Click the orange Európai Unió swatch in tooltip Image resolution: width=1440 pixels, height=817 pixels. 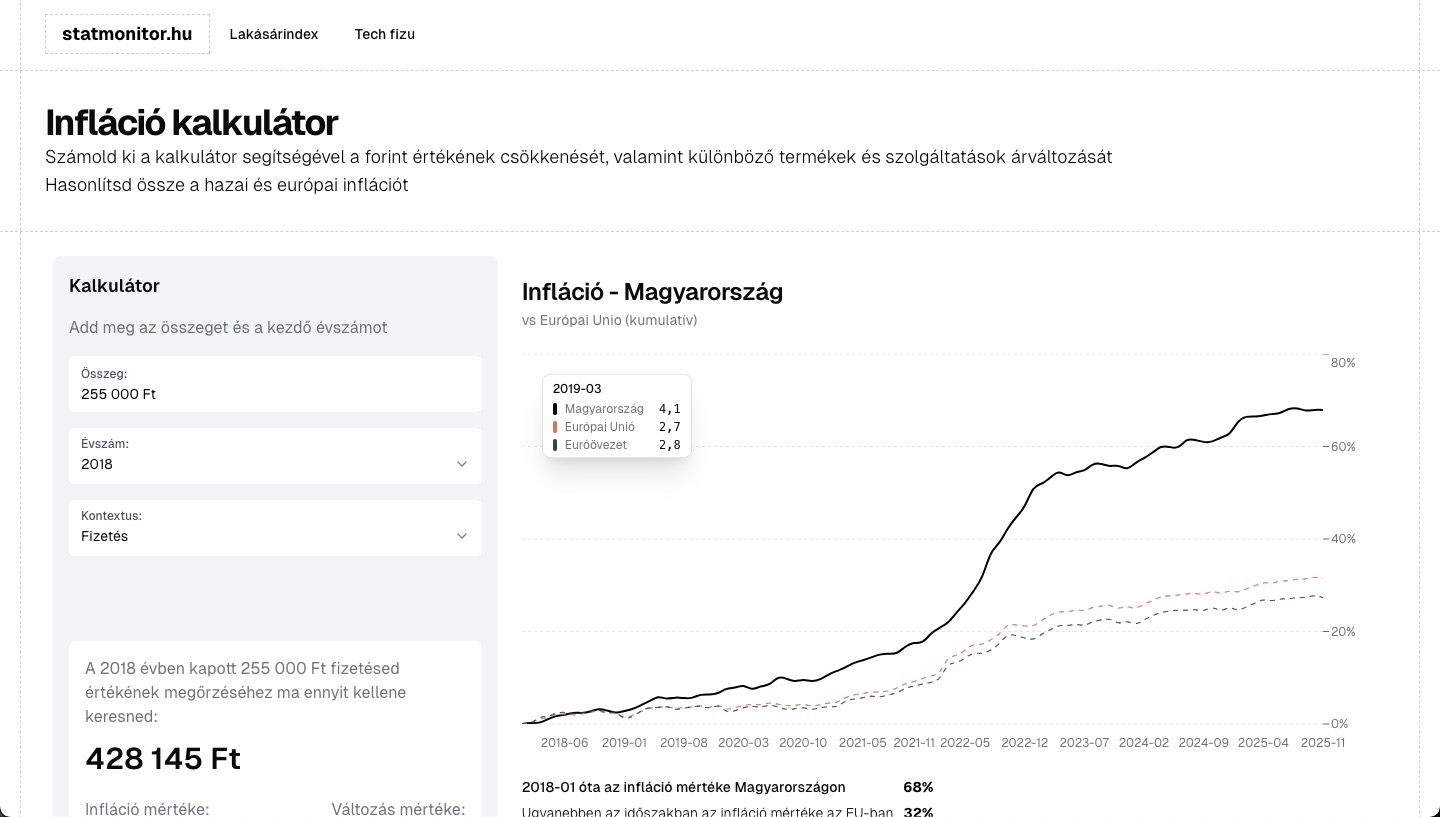click(555, 427)
